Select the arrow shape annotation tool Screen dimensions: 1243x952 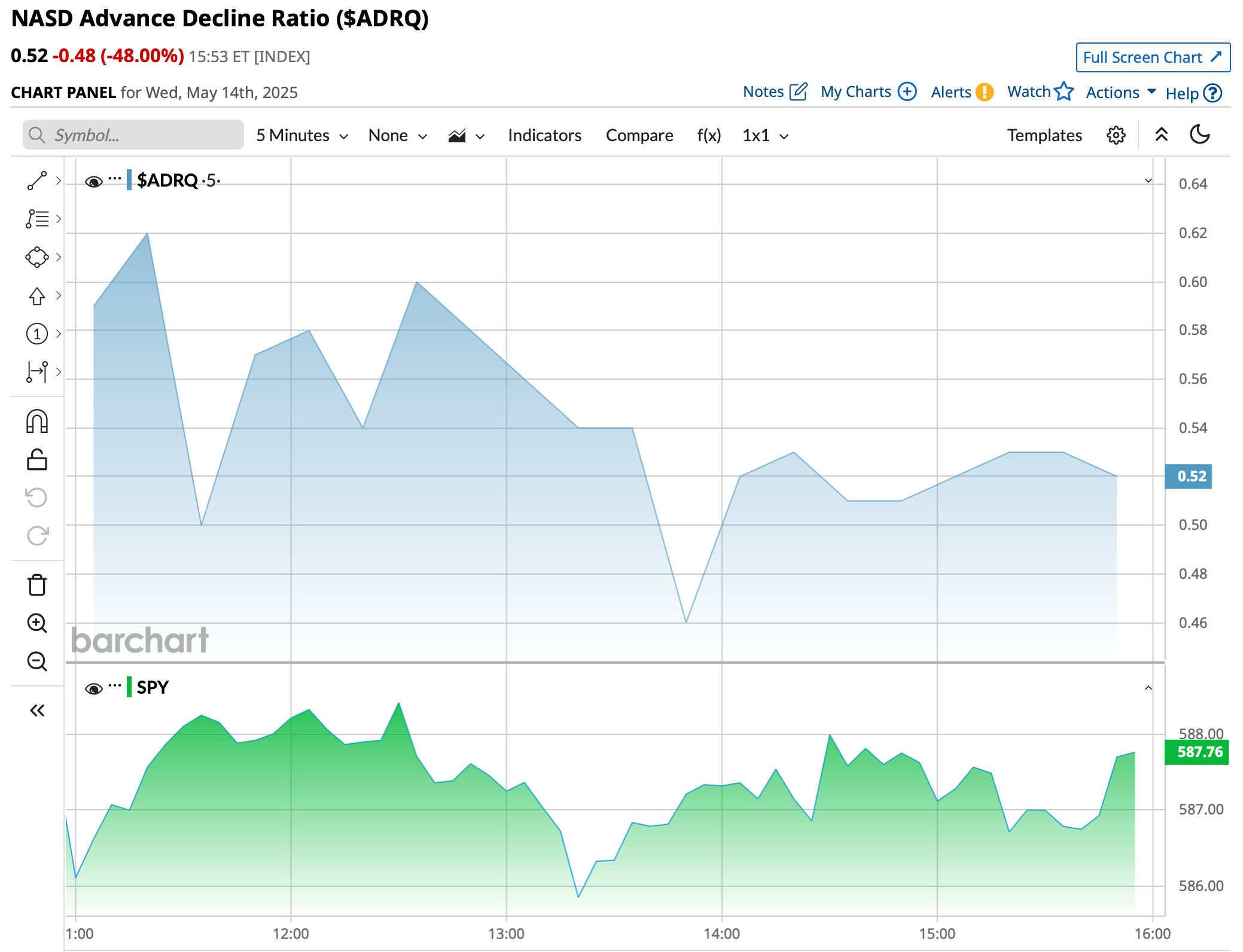click(36, 295)
